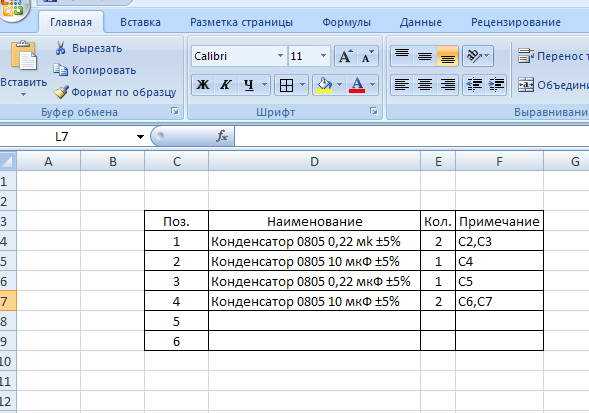The width and height of the screenshot is (589, 413).
Task: Open fill color dropdown arrow
Action: click(339, 85)
